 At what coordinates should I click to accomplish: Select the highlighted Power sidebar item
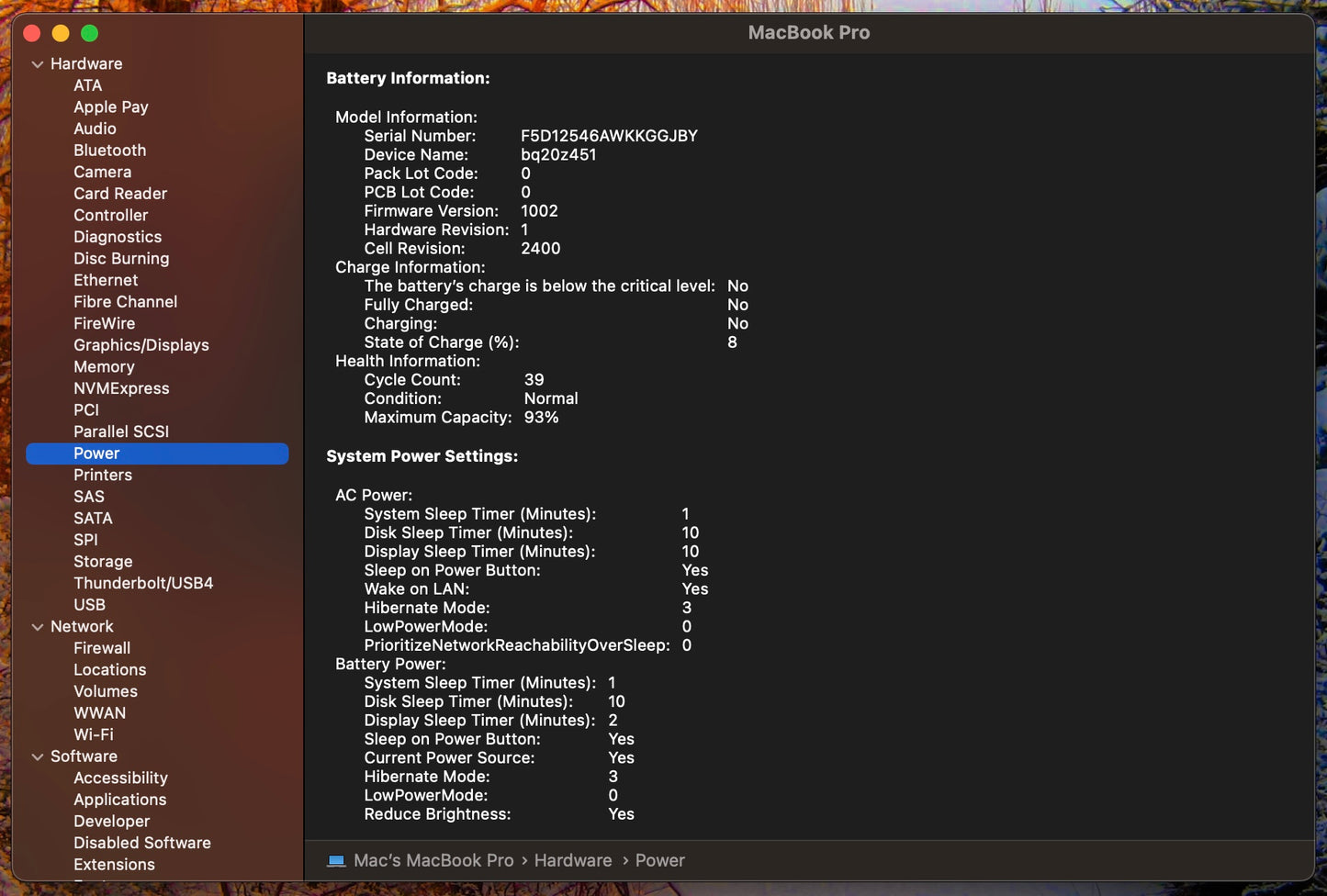point(96,454)
